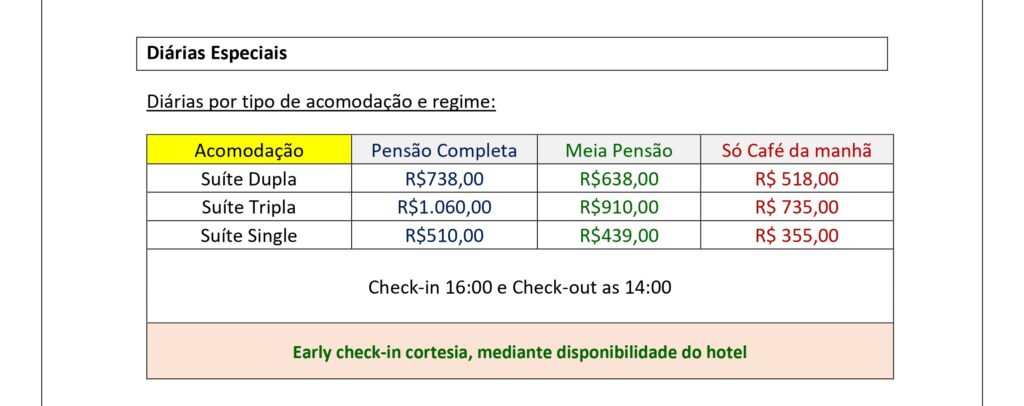The width and height of the screenshot is (1024, 406).
Task: Select the green Early check-in cortesia note
Action: [520, 352]
